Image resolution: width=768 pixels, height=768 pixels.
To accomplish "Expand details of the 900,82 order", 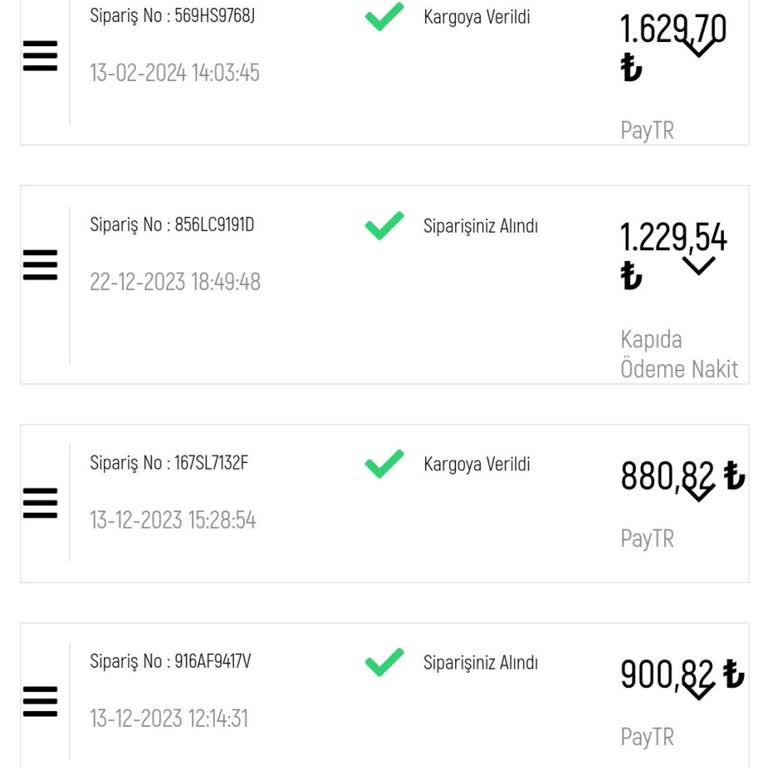I will pyautogui.click(x=698, y=690).
